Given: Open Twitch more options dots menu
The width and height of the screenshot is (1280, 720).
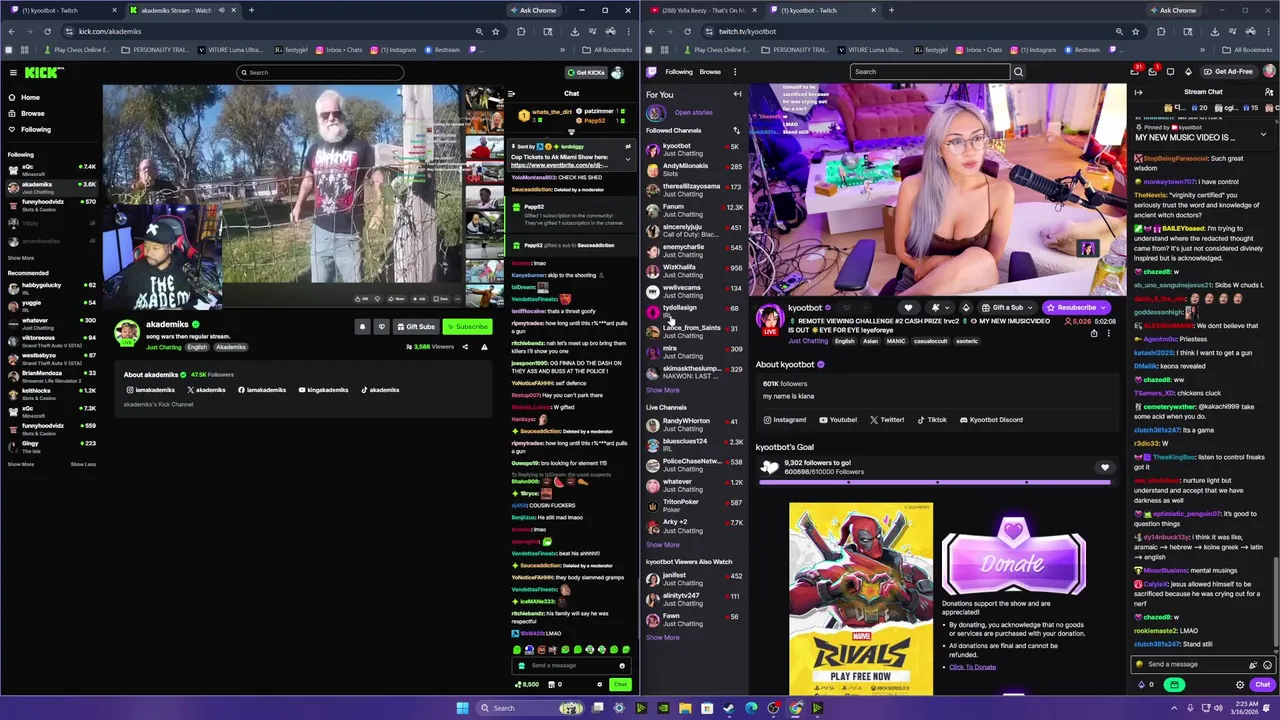Looking at the screenshot, I should (x=735, y=72).
